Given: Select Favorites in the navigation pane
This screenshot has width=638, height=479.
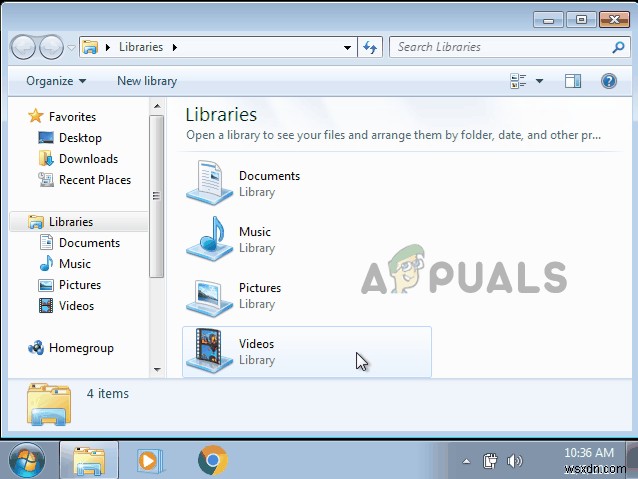Looking at the screenshot, I should 72,117.
